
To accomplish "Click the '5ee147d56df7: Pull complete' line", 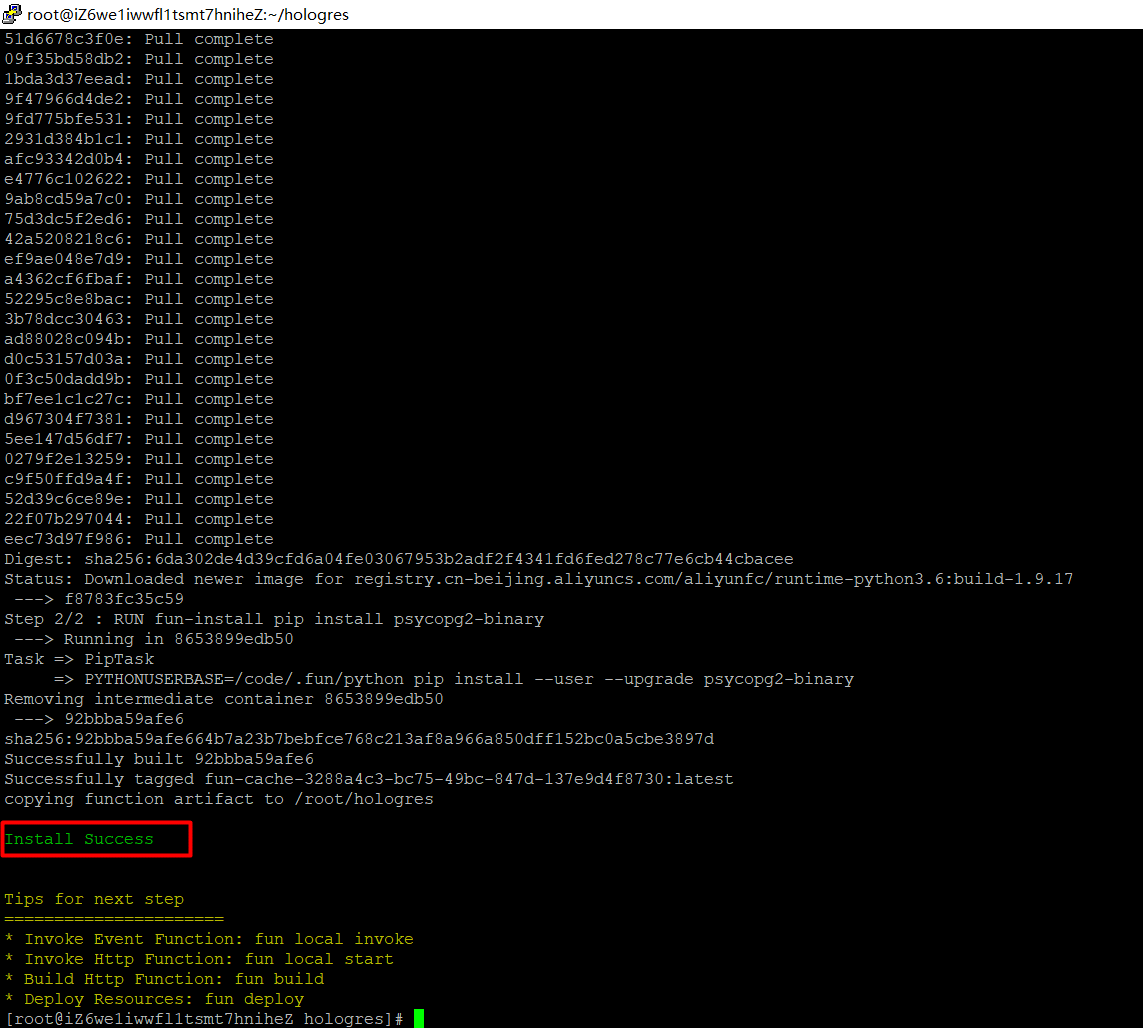I will click(x=139, y=439).
